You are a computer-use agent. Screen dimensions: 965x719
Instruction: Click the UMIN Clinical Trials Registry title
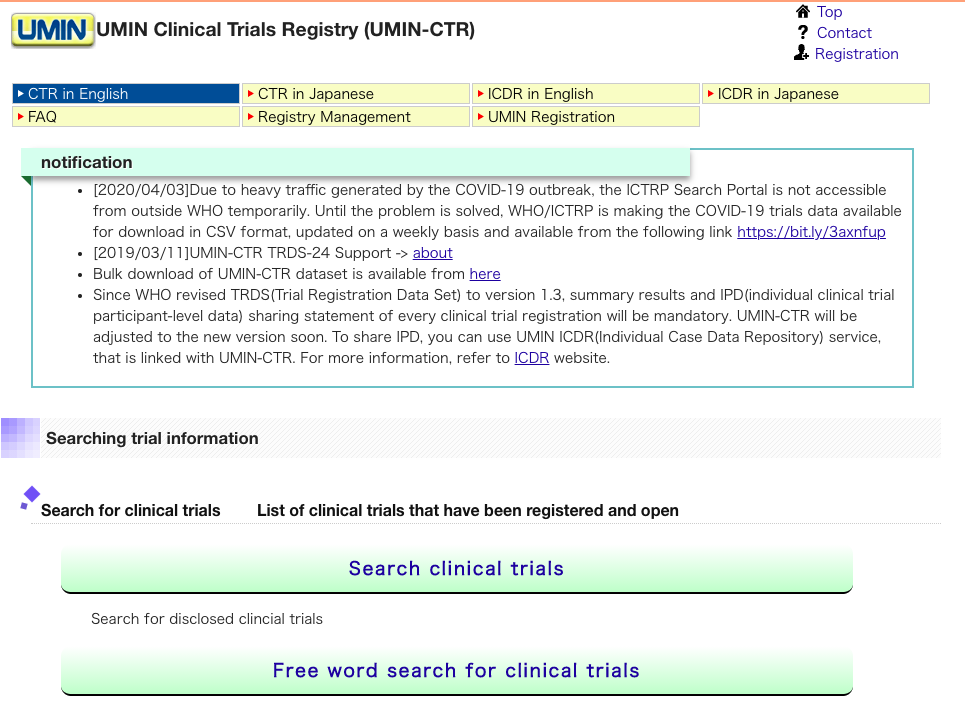pos(286,30)
